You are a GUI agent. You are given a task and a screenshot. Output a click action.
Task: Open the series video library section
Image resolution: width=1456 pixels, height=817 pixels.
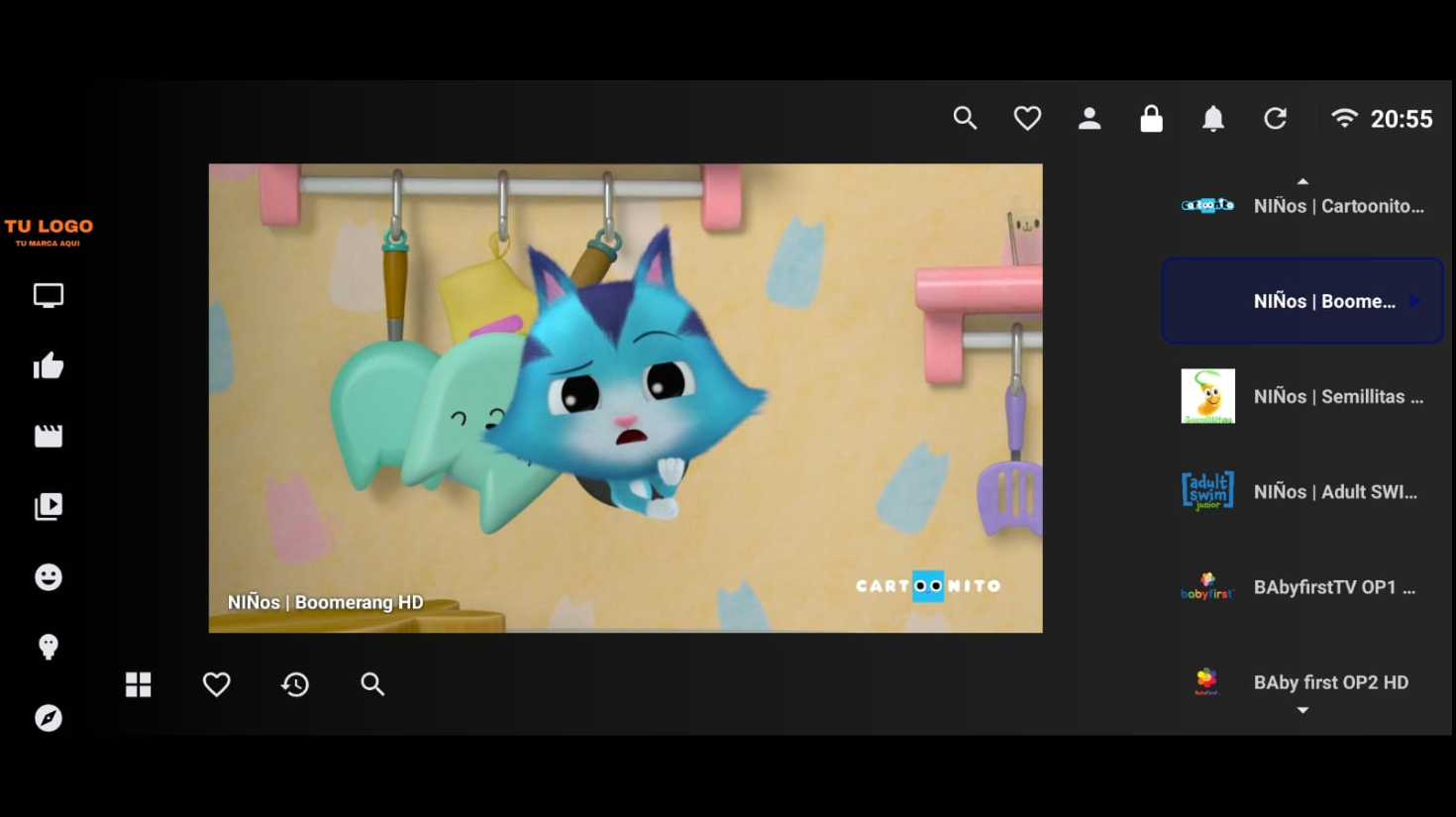[49, 506]
